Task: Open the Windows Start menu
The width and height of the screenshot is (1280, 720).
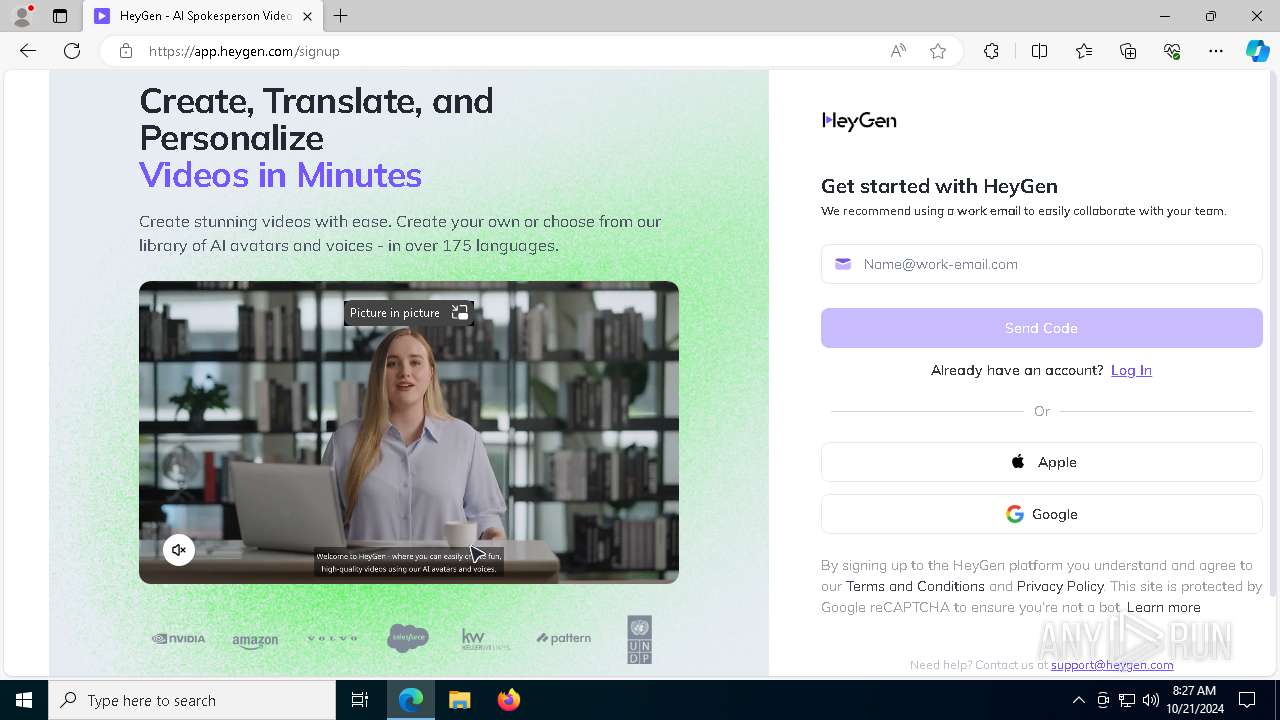Action: click(24, 700)
